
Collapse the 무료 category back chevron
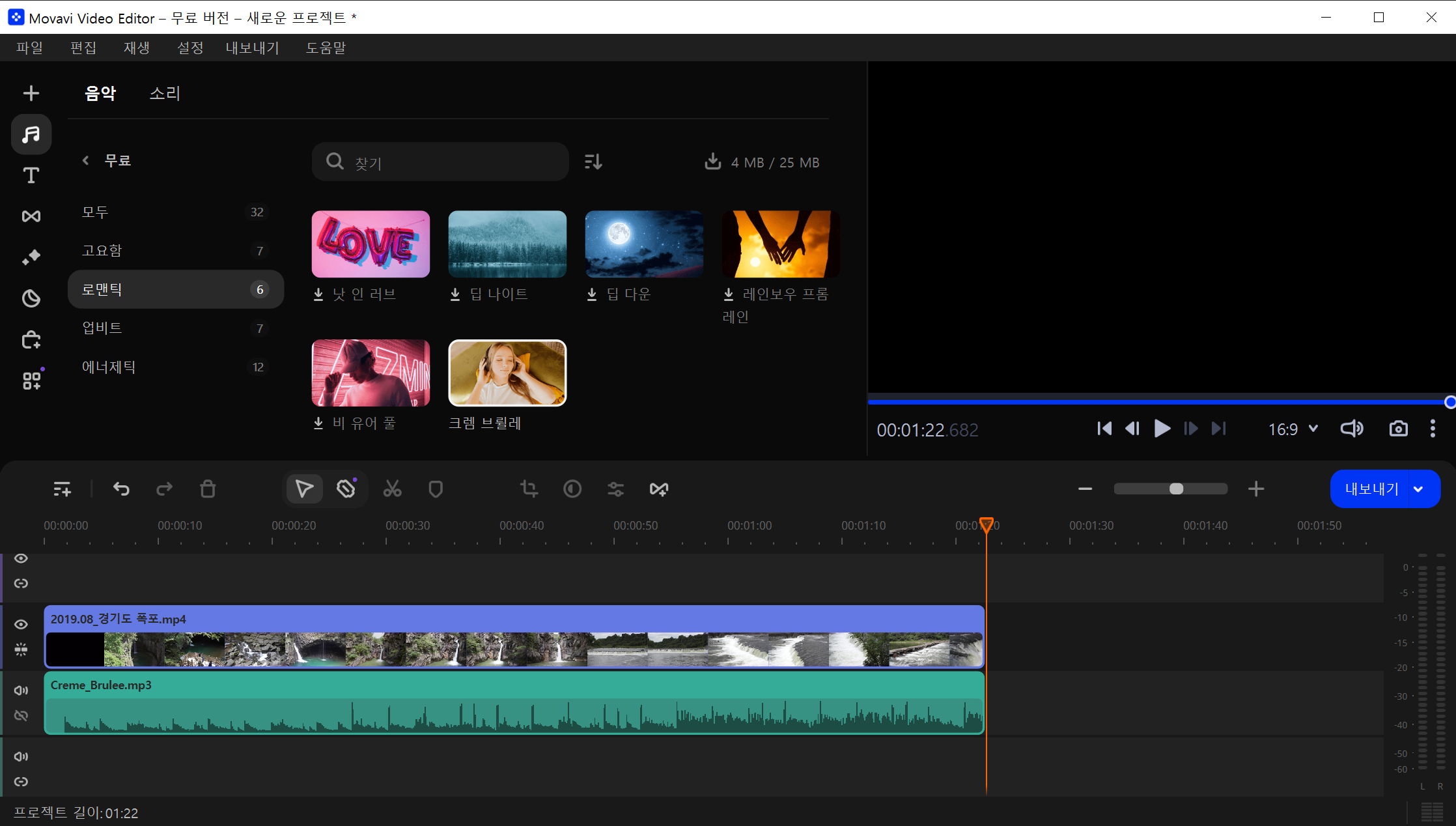pos(85,160)
